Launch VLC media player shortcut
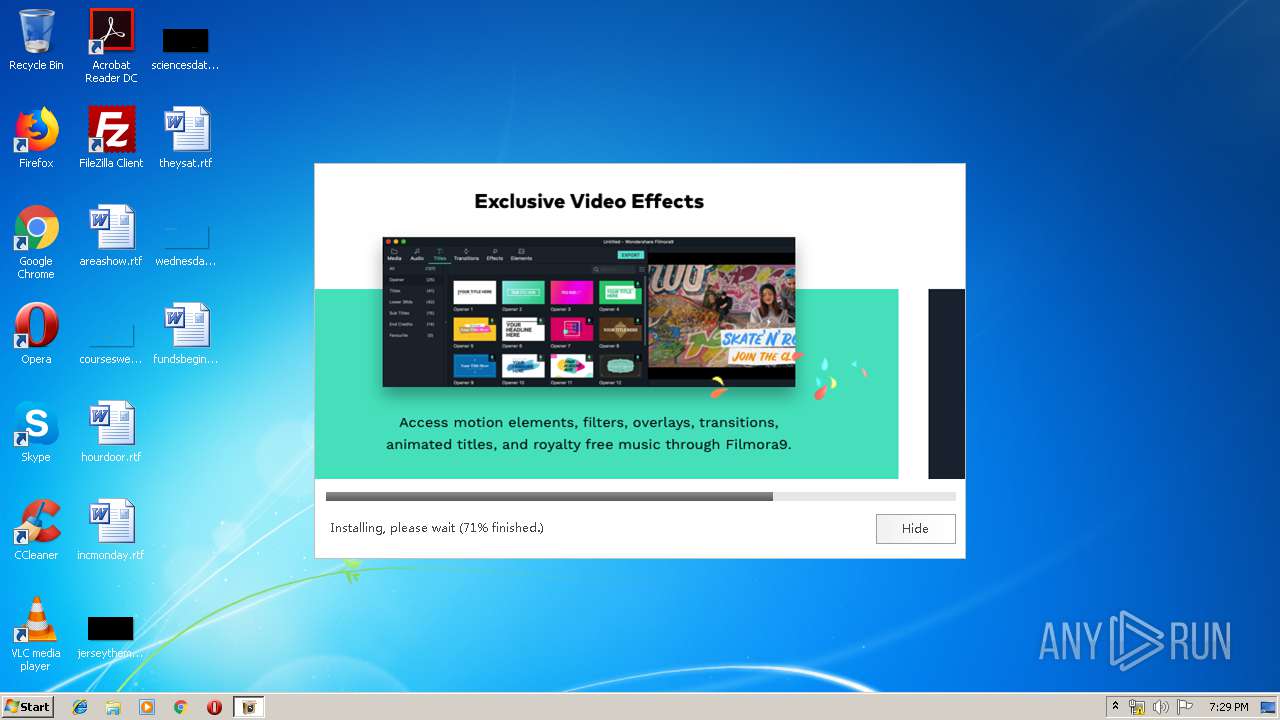 point(36,634)
